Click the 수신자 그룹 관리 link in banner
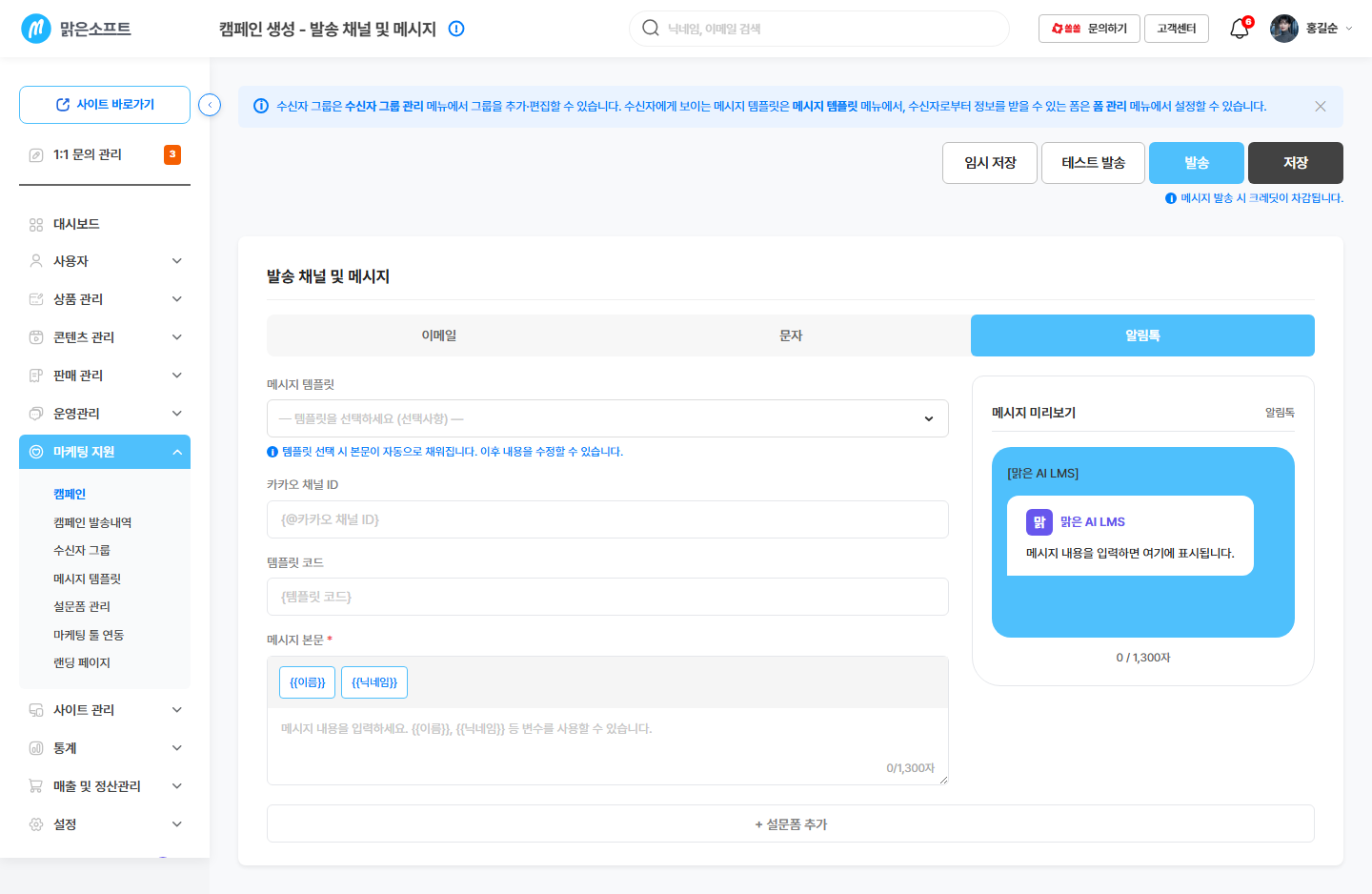Viewport: 1372px width, 894px height. click(x=384, y=106)
